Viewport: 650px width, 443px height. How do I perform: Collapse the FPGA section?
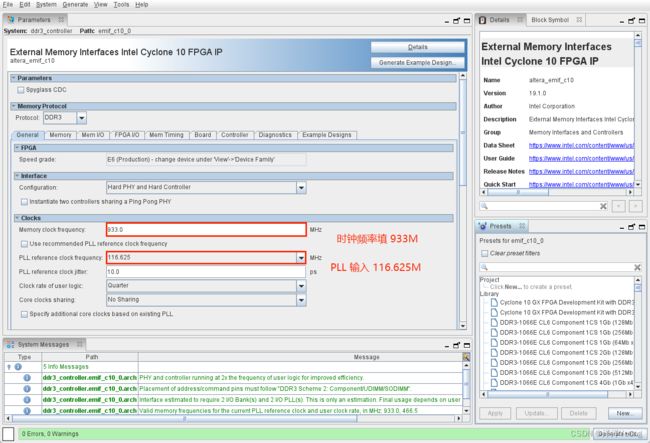(17, 148)
